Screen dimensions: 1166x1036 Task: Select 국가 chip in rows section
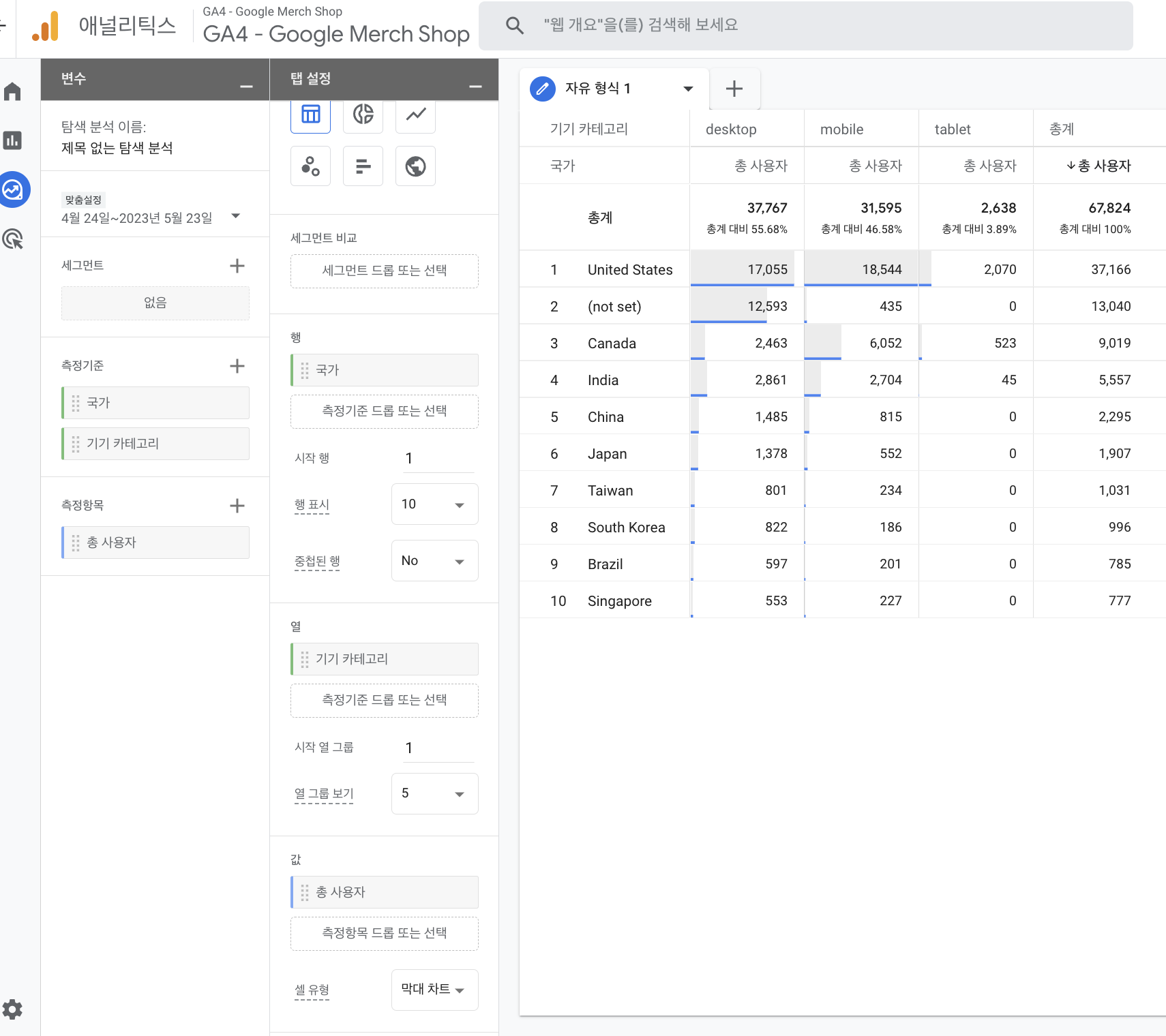point(385,370)
